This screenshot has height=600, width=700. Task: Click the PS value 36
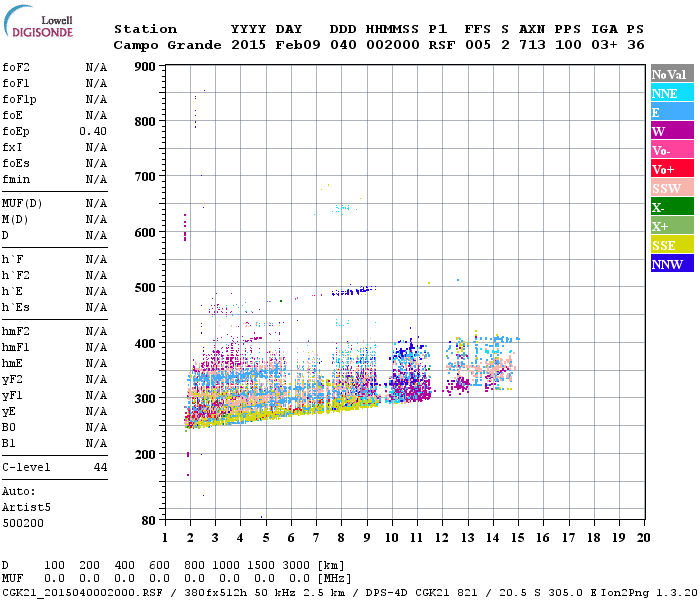(x=635, y=45)
